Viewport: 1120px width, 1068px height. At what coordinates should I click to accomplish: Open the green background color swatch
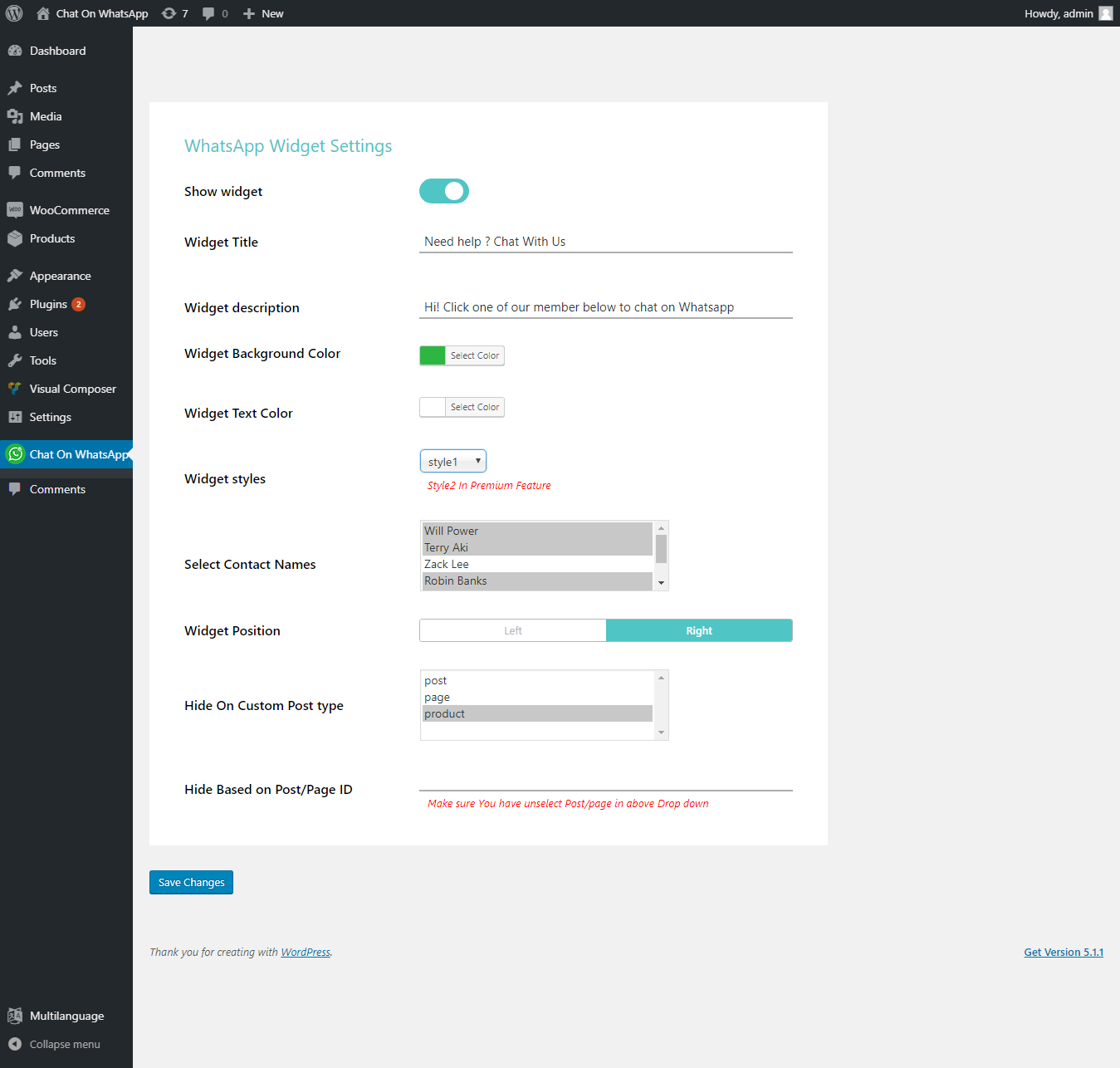433,355
